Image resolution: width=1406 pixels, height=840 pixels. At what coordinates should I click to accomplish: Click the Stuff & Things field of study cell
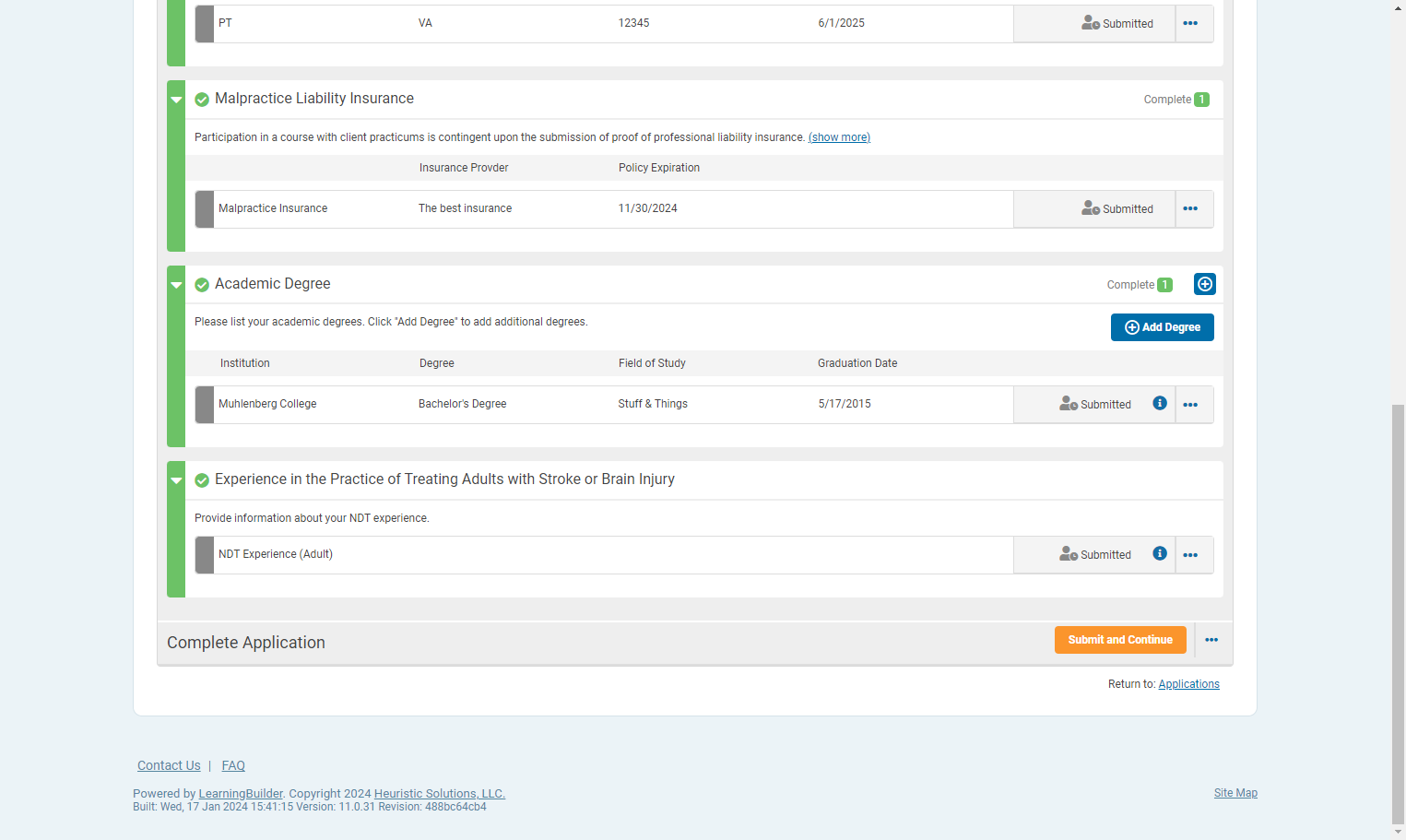coord(653,404)
